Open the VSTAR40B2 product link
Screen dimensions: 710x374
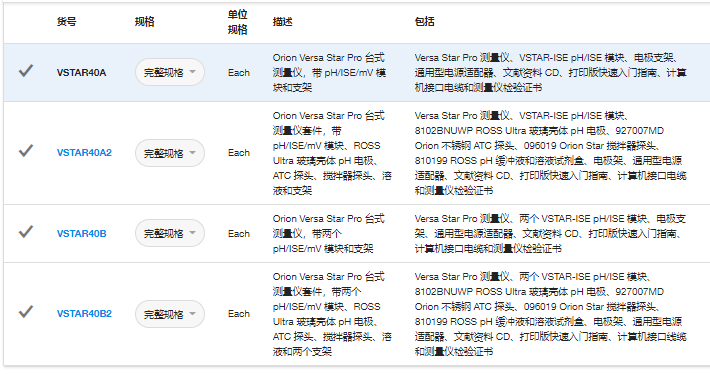pos(84,314)
